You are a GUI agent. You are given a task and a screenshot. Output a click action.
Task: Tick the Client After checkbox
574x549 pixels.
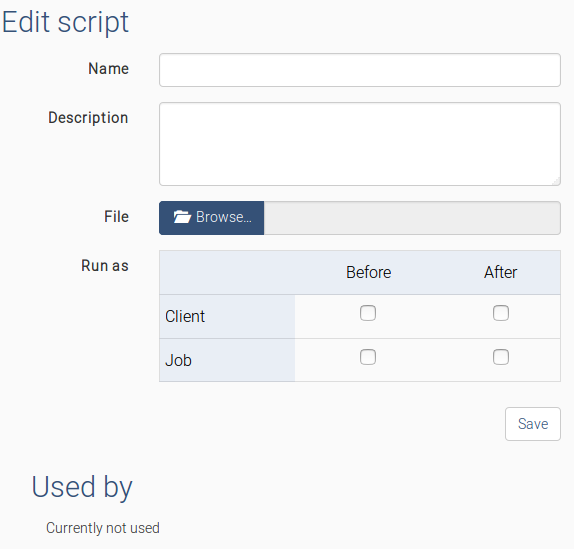point(501,313)
